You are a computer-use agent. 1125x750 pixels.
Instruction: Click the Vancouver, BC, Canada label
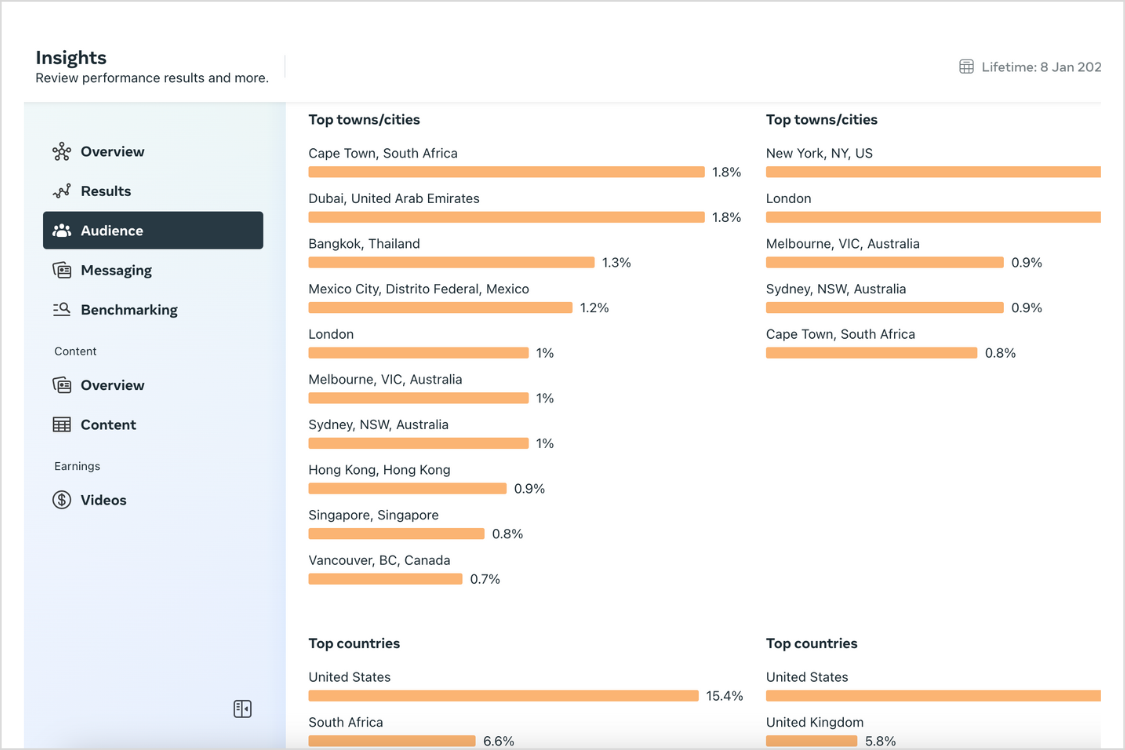pos(380,560)
